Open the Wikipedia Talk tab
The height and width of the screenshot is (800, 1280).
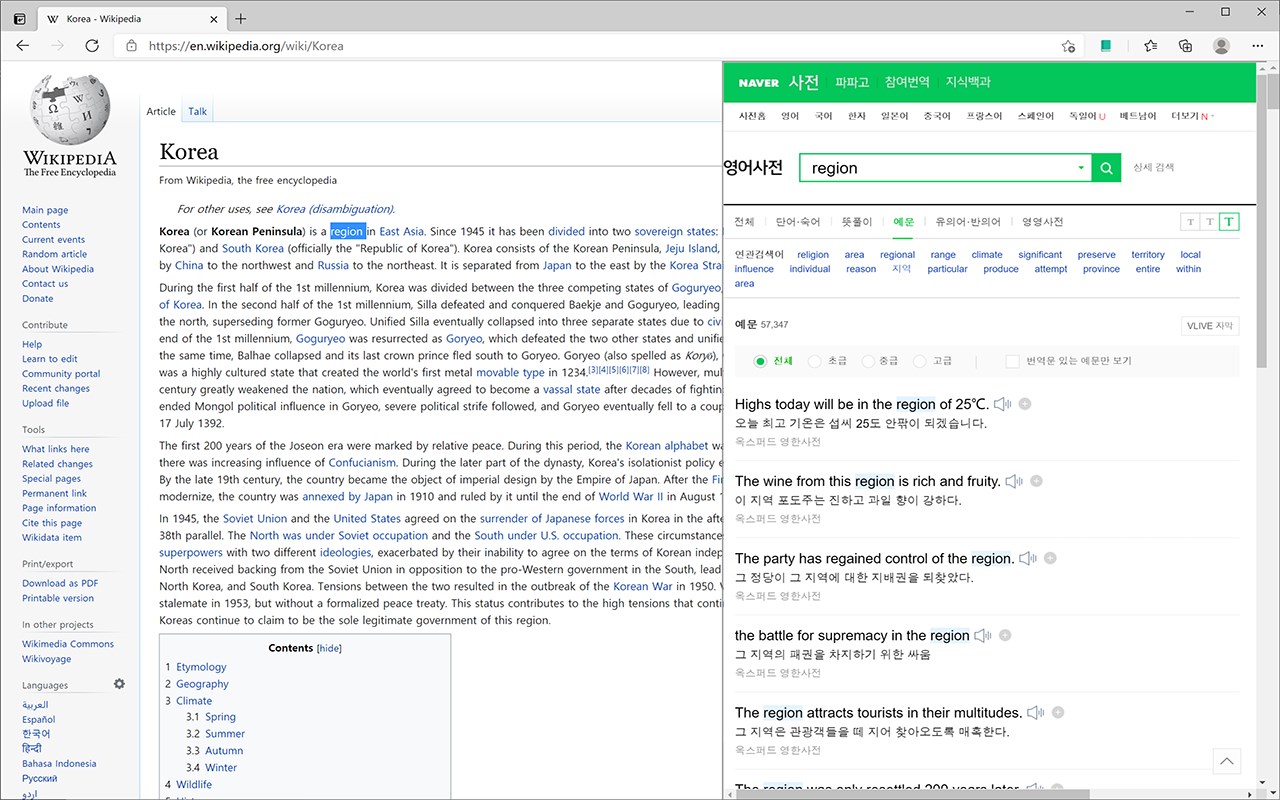coord(198,111)
